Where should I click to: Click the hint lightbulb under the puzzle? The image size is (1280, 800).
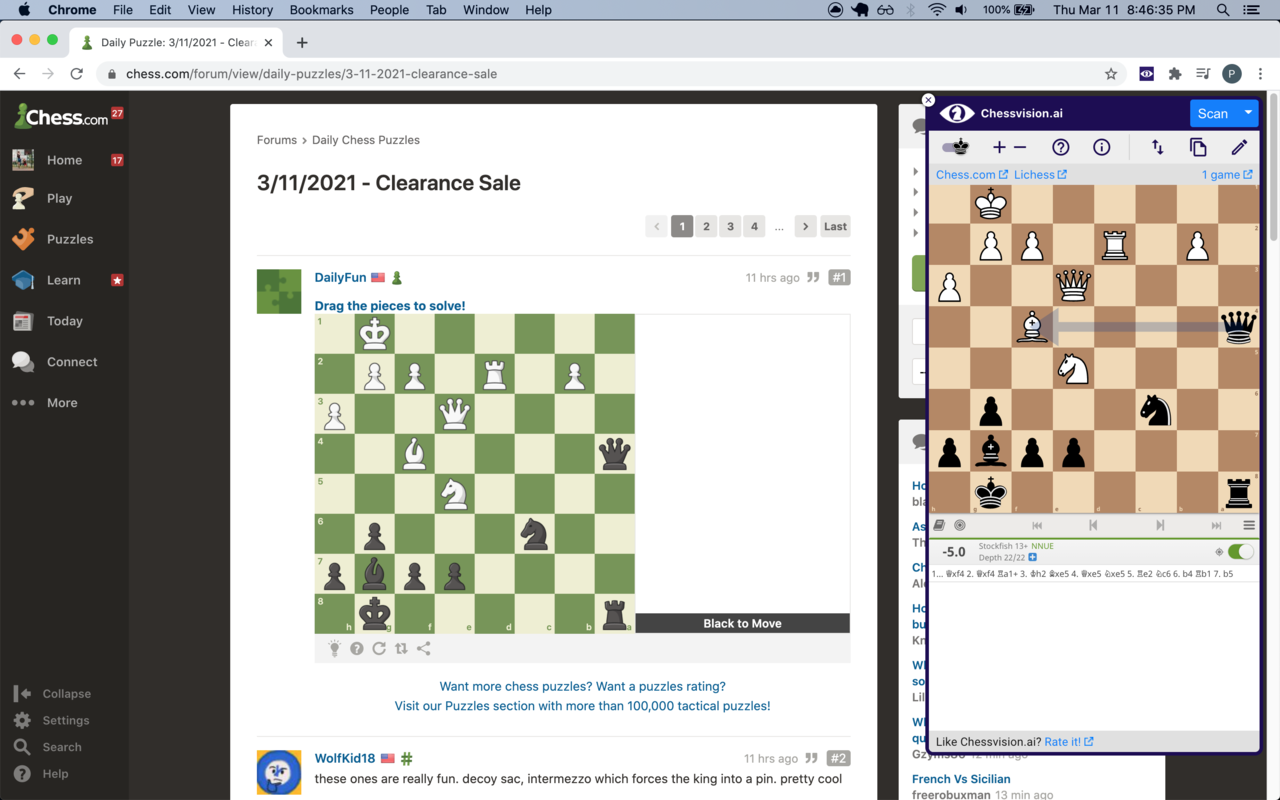tap(334, 648)
